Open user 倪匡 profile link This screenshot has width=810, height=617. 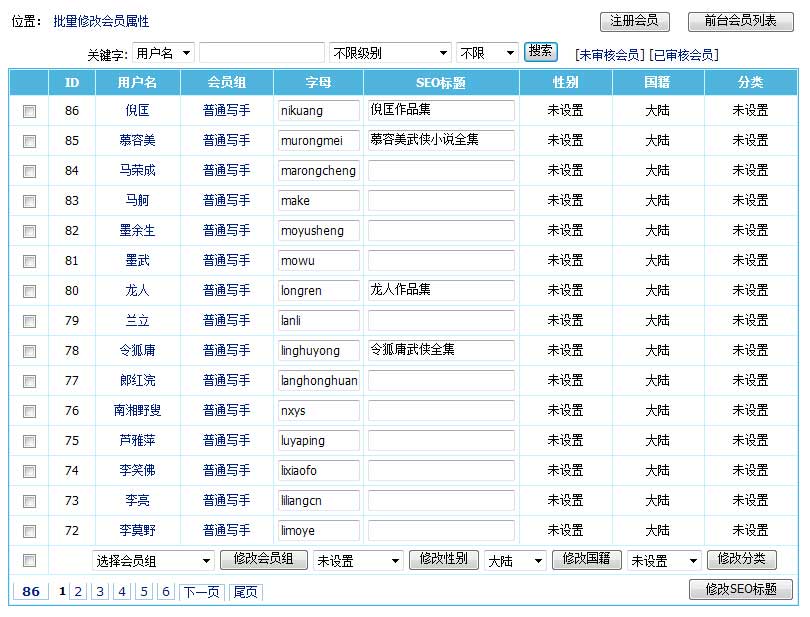(x=137, y=111)
